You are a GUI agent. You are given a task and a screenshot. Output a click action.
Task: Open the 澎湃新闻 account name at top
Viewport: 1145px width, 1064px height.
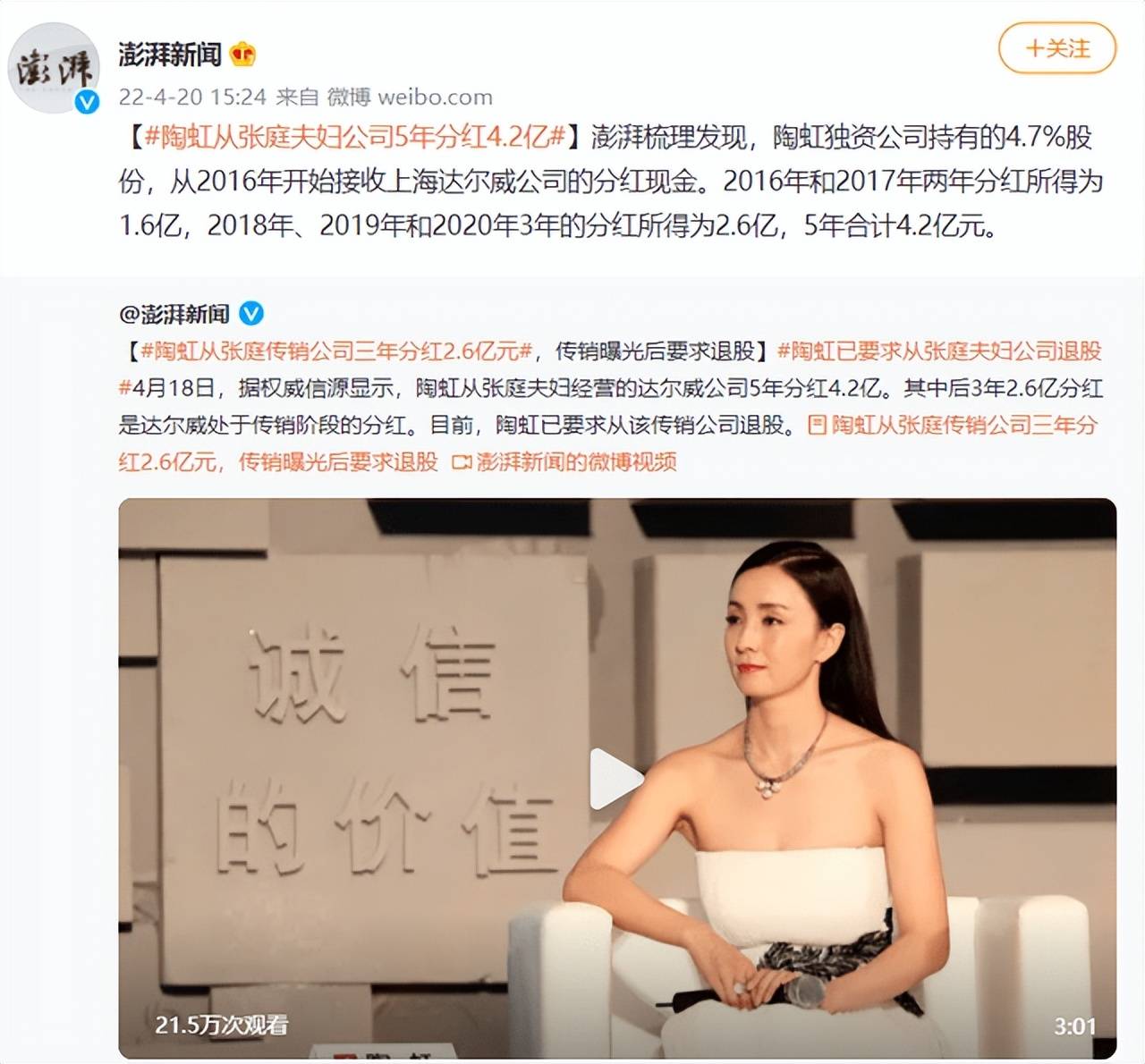(x=170, y=55)
